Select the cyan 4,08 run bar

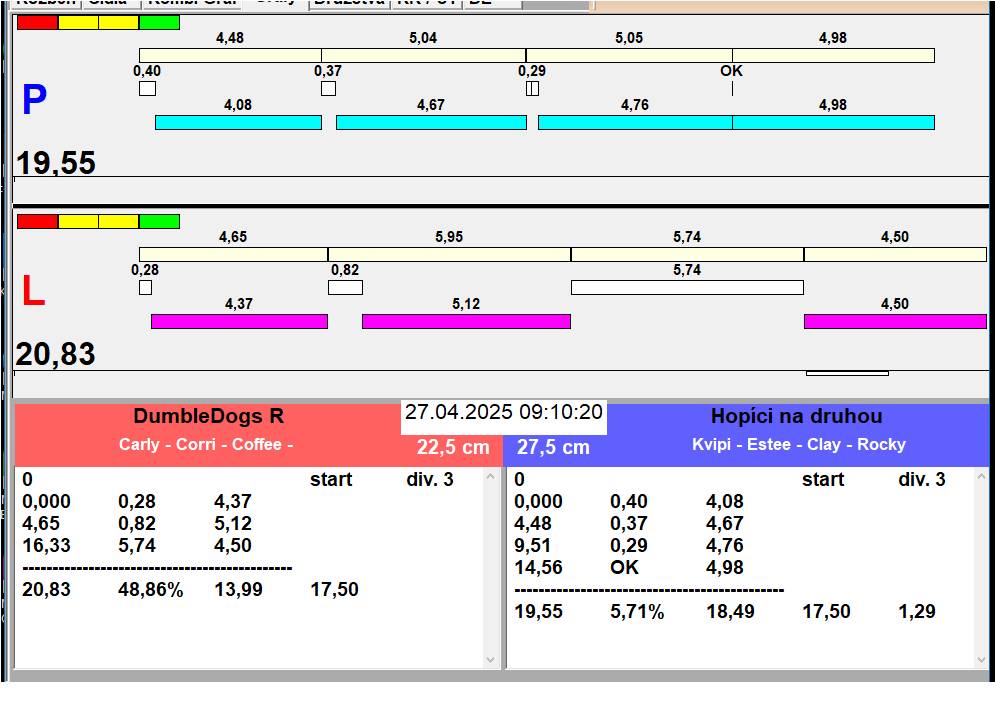[238, 122]
